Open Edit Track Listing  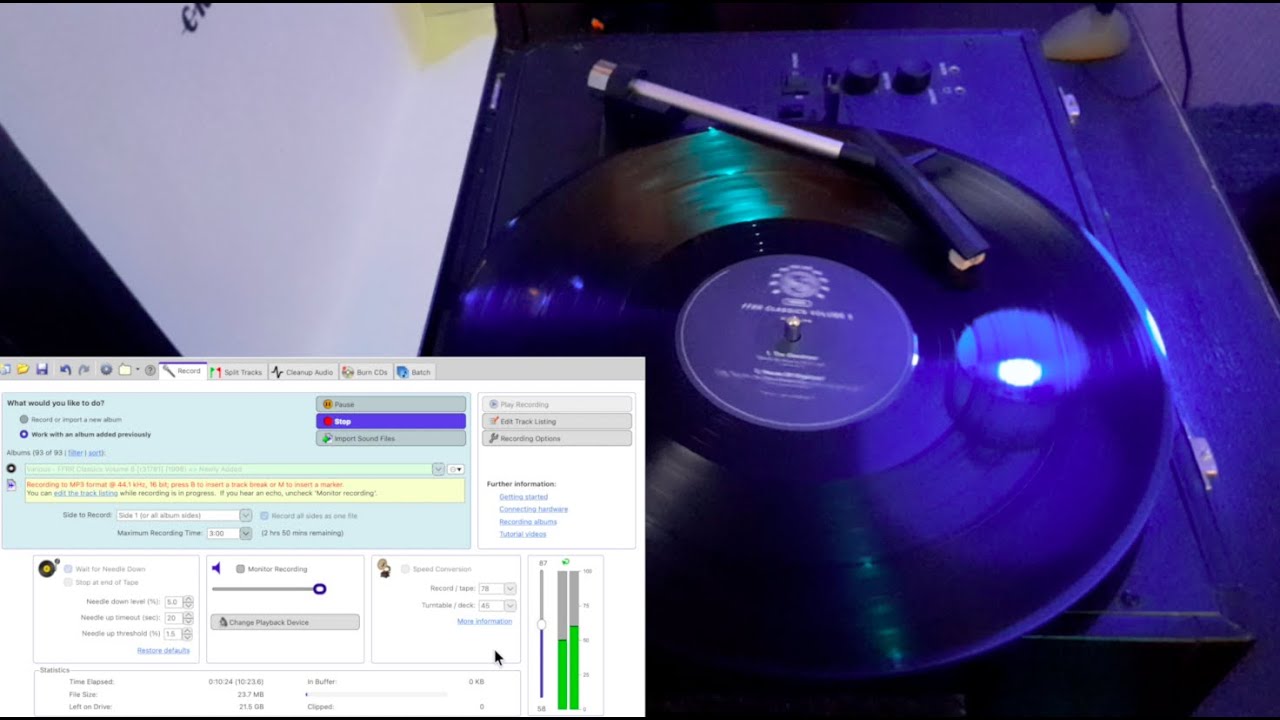click(x=557, y=421)
